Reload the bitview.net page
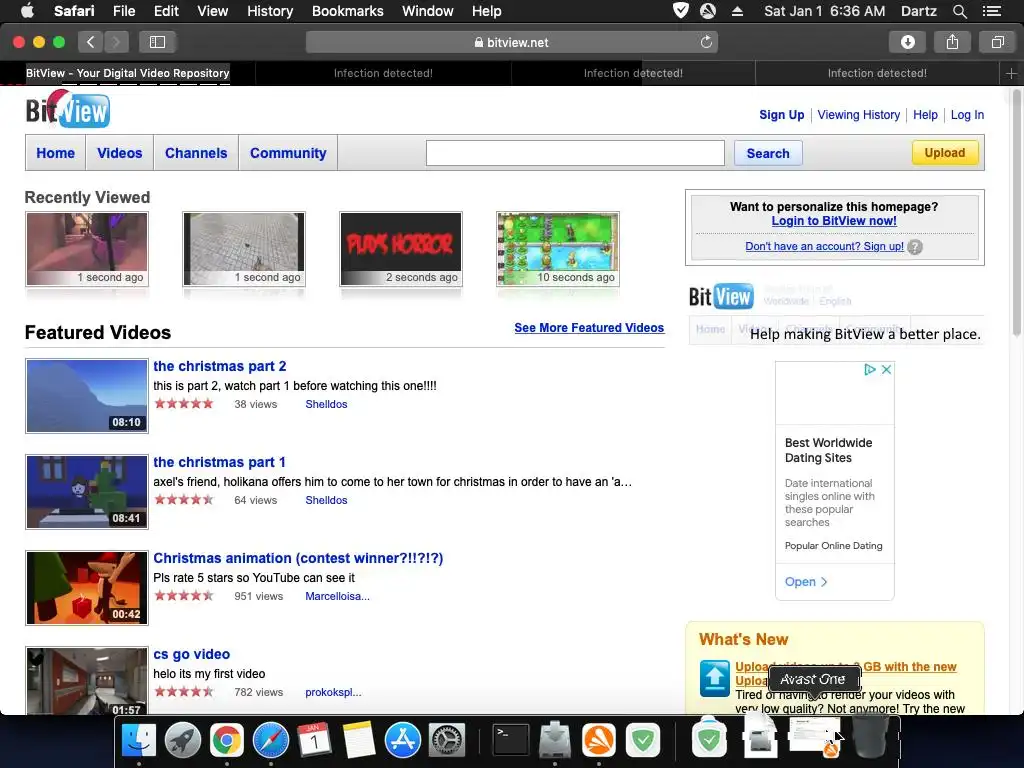This screenshot has height=768, width=1024. tap(706, 42)
